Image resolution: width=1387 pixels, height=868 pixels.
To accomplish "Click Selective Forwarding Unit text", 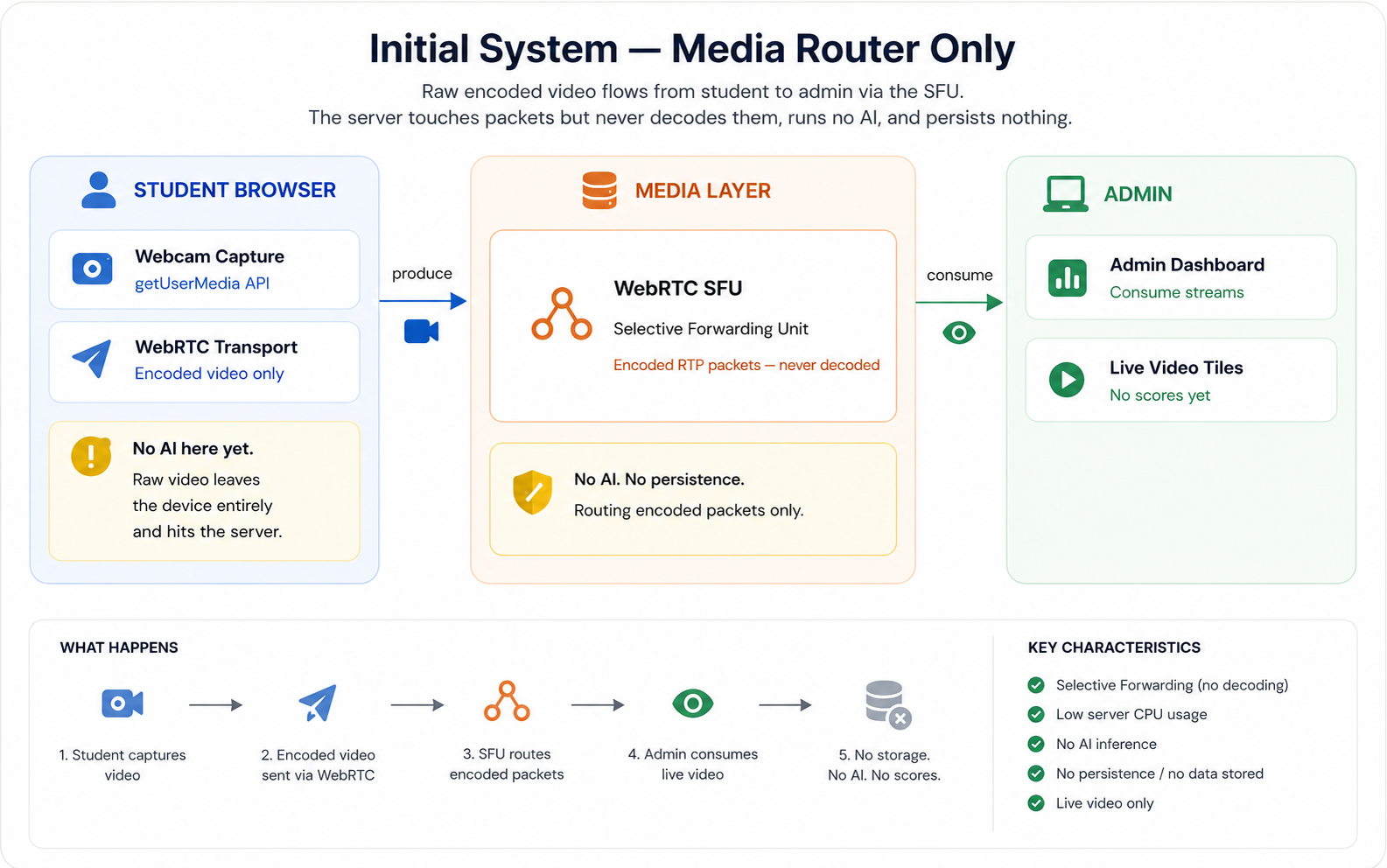I will coord(711,329).
